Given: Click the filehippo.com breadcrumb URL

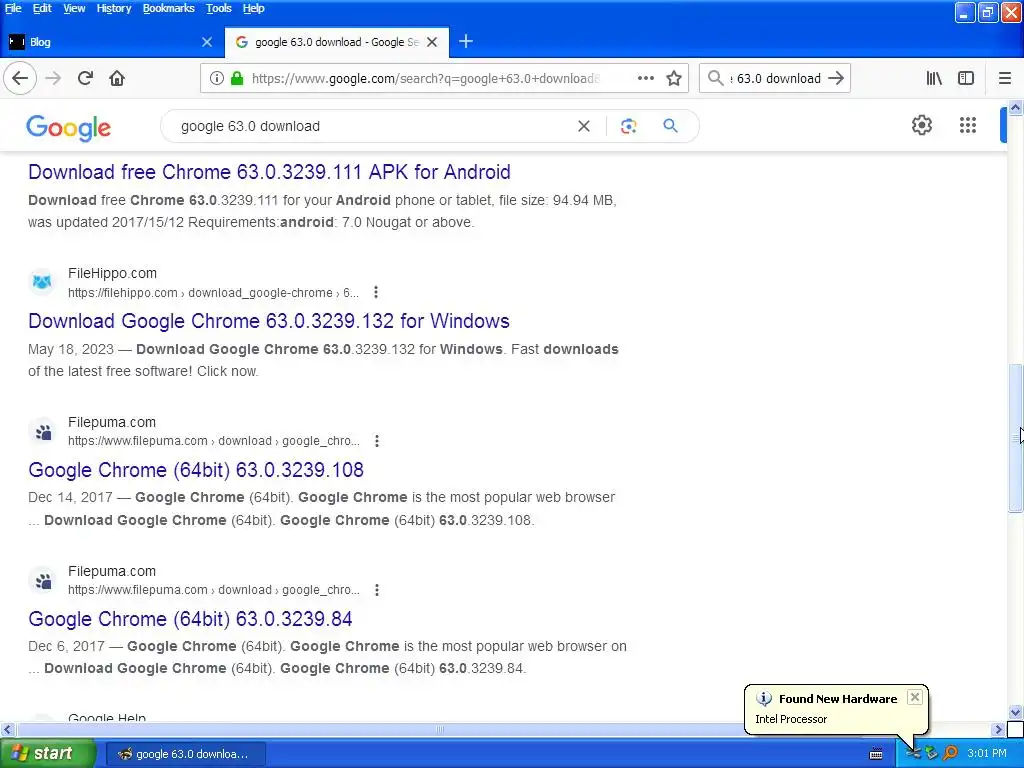Looking at the screenshot, I should (x=213, y=293).
